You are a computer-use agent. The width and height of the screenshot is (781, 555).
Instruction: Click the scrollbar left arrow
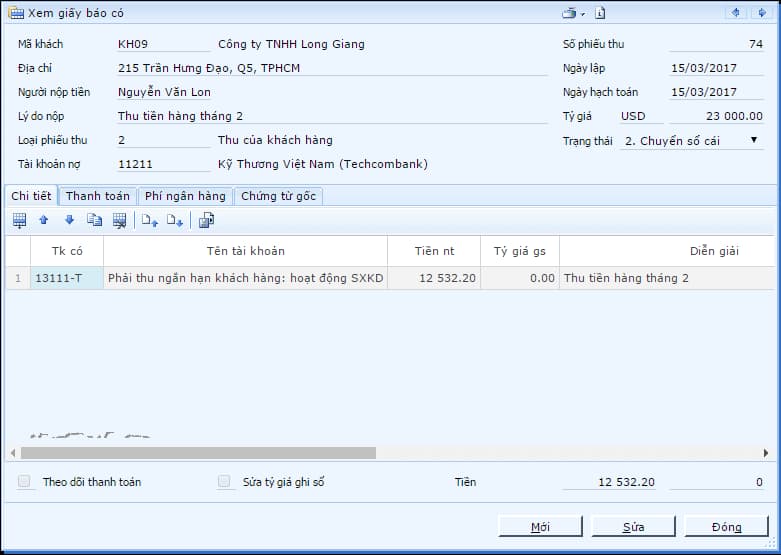(x=13, y=453)
